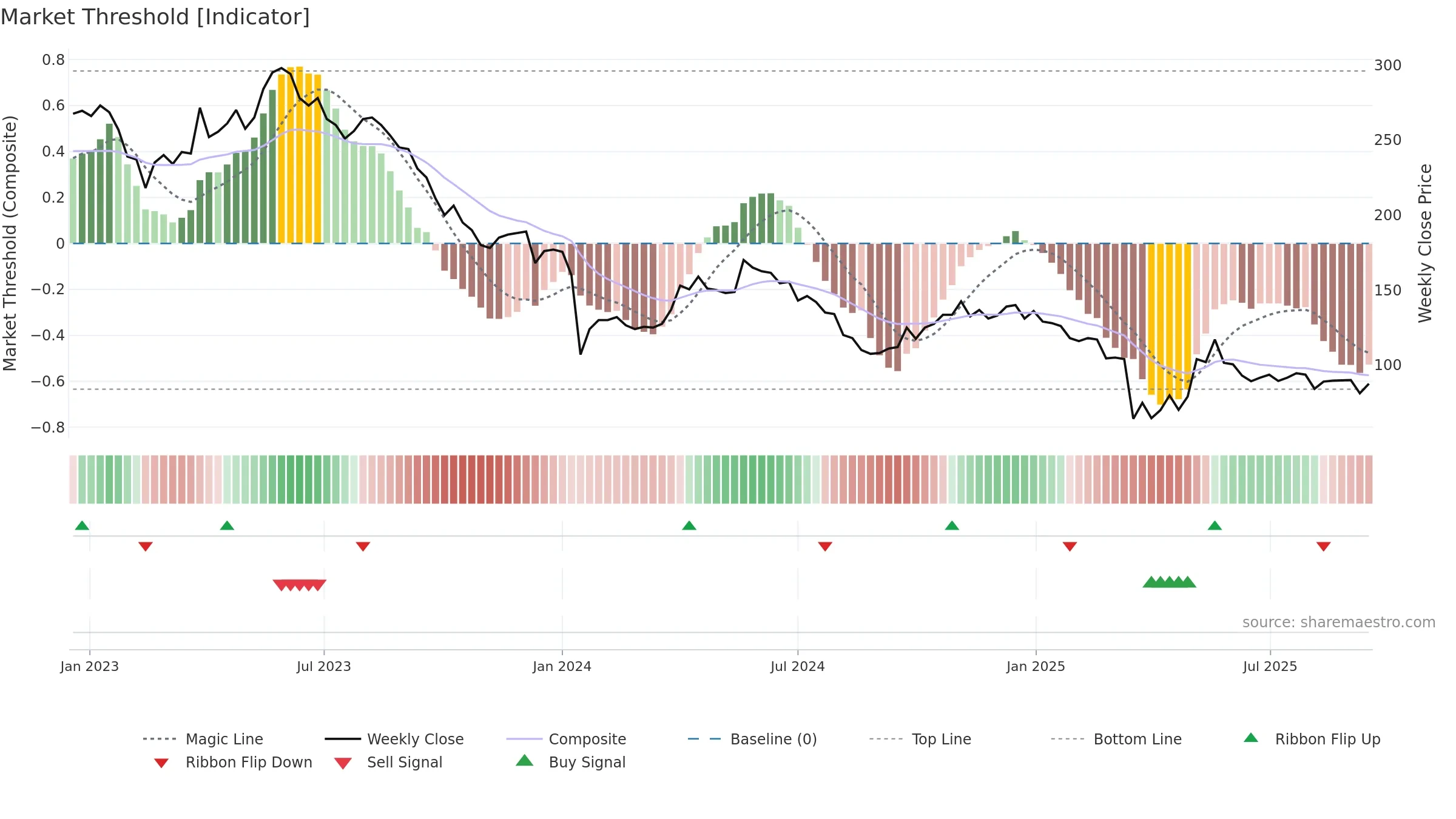Image resolution: width=1456 pixels, height=819 pixels.
Task: Click the red Sell Signal legend triangle
Action: [x=343, y=763]
